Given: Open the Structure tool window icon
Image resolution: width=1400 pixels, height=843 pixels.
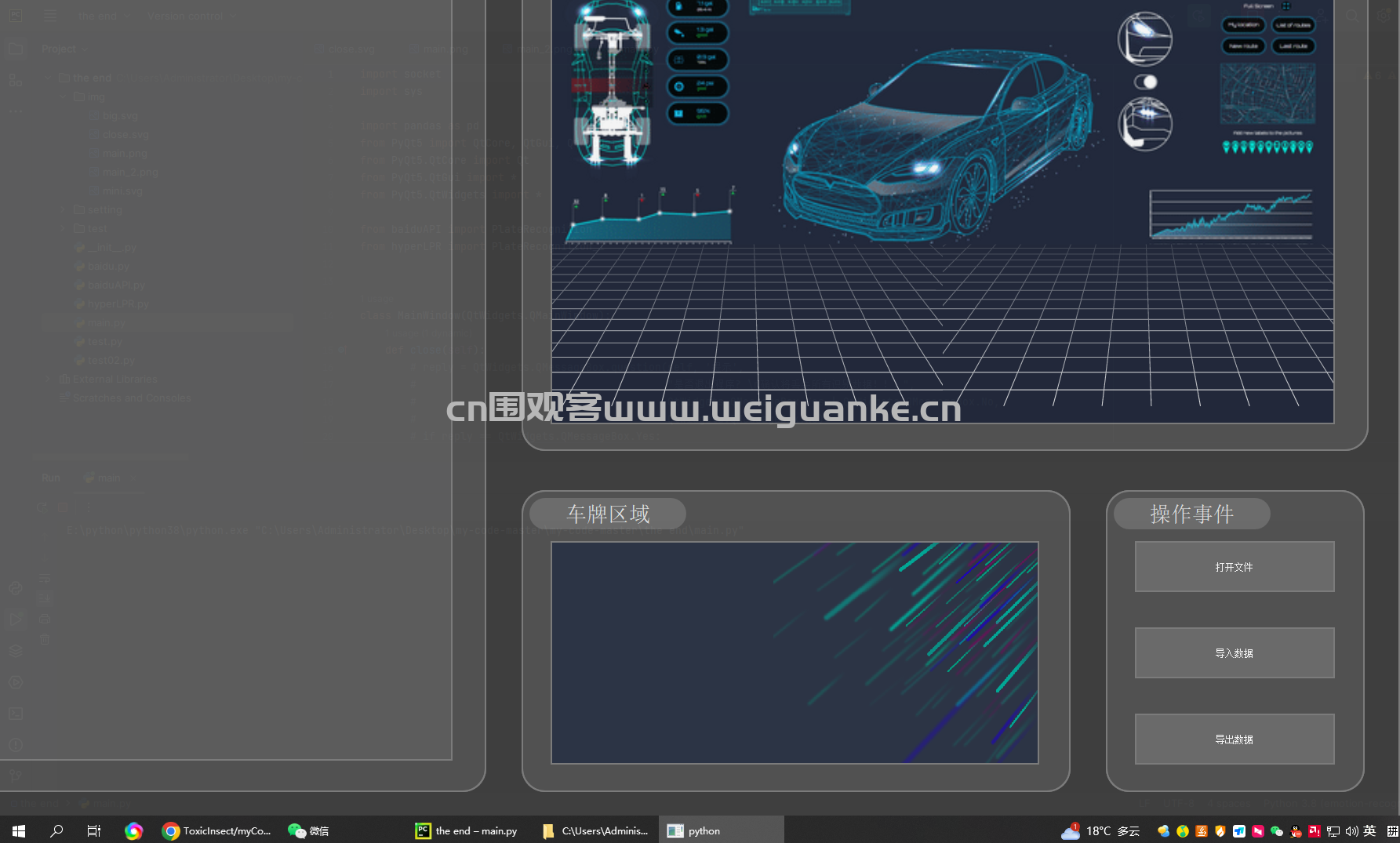Looking at the screenshot, I should tap(16, 80).
